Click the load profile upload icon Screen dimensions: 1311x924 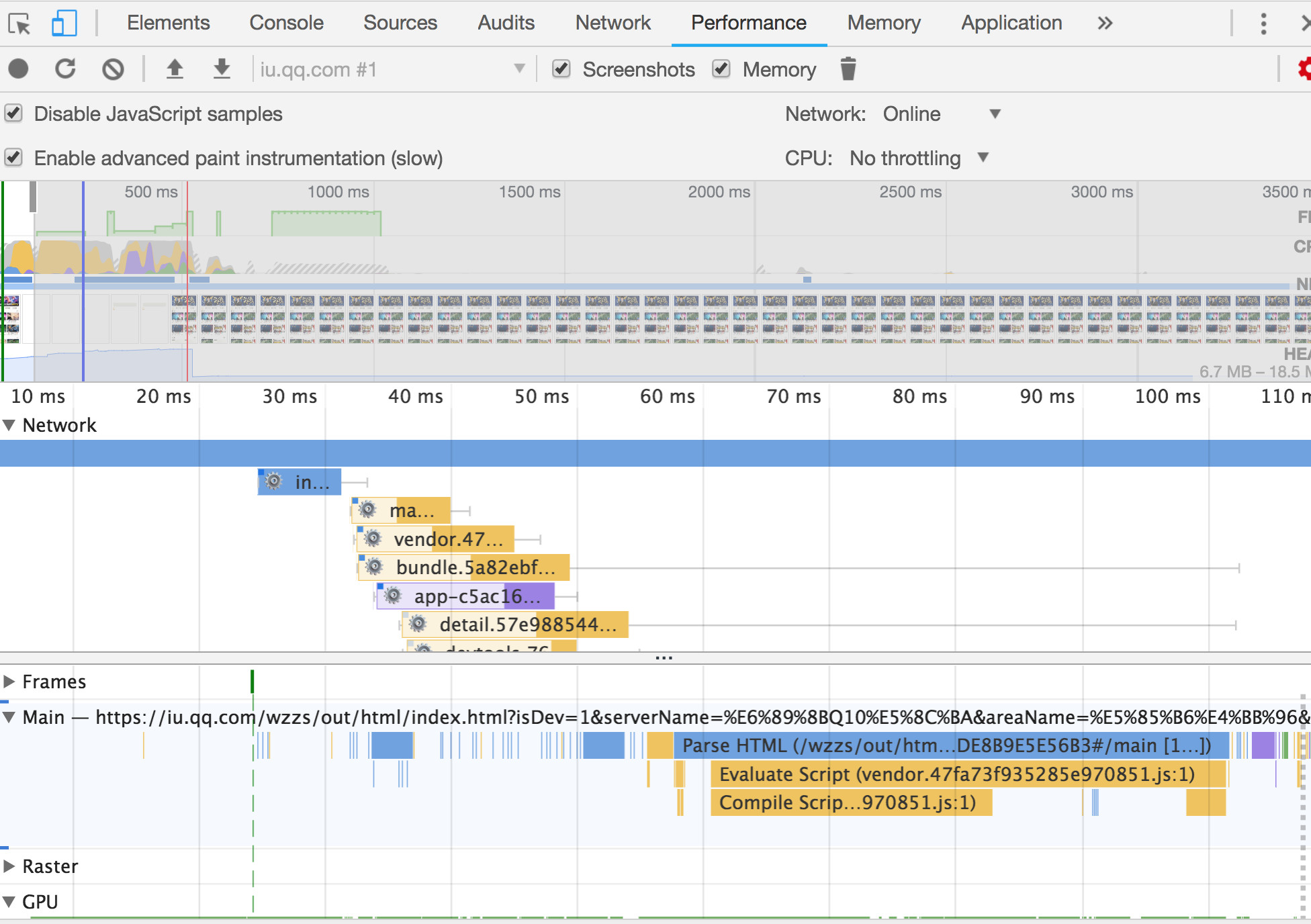tap(175, 69)
